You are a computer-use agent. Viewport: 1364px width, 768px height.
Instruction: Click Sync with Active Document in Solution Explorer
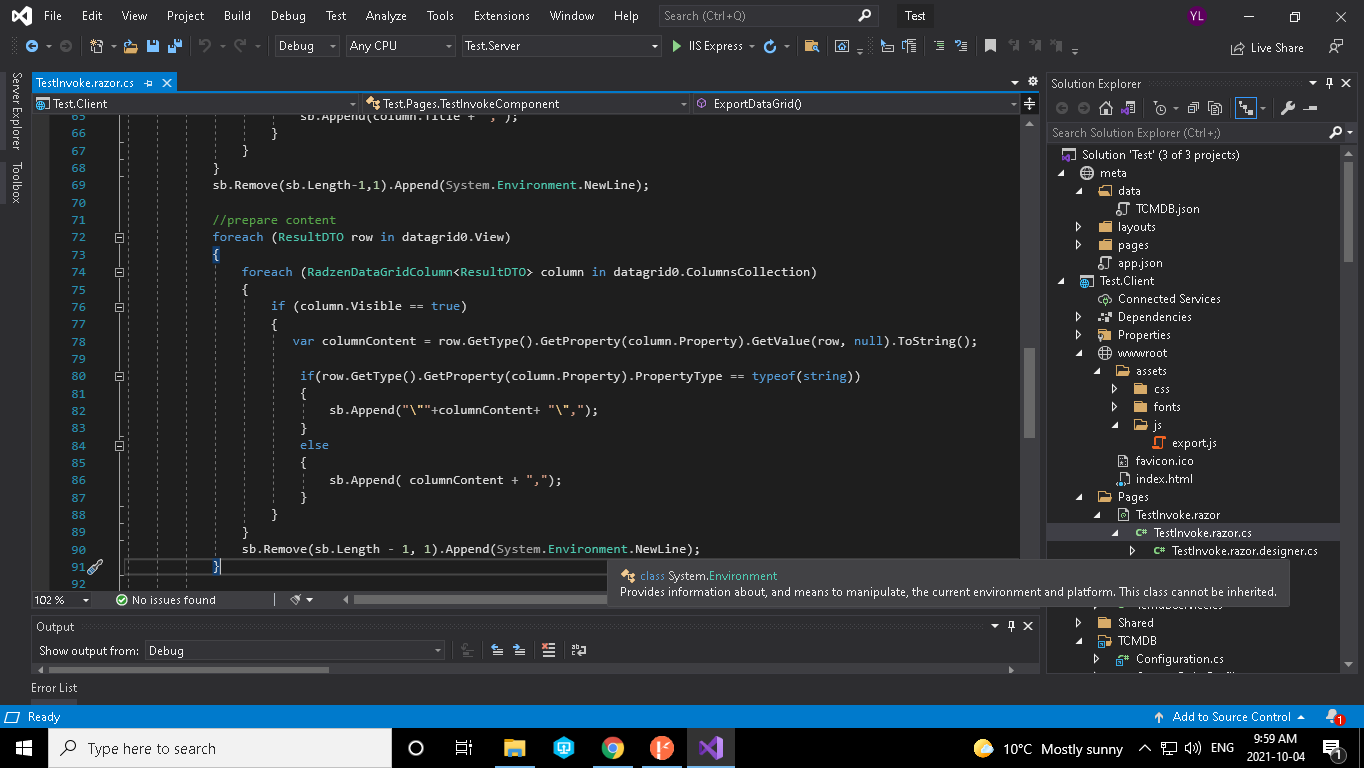pyautogui.click(x=1246, y=108)
